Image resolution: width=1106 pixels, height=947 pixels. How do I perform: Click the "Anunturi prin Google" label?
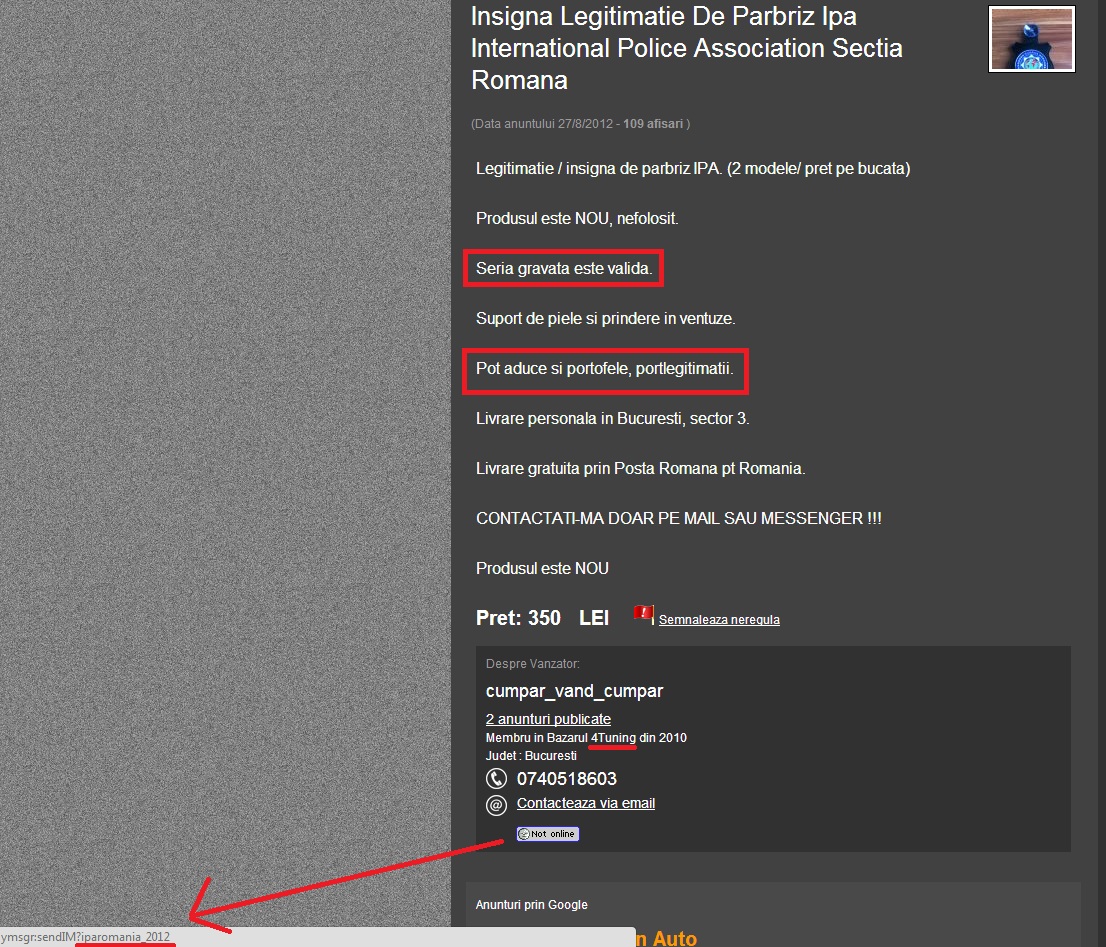[531, 905]
